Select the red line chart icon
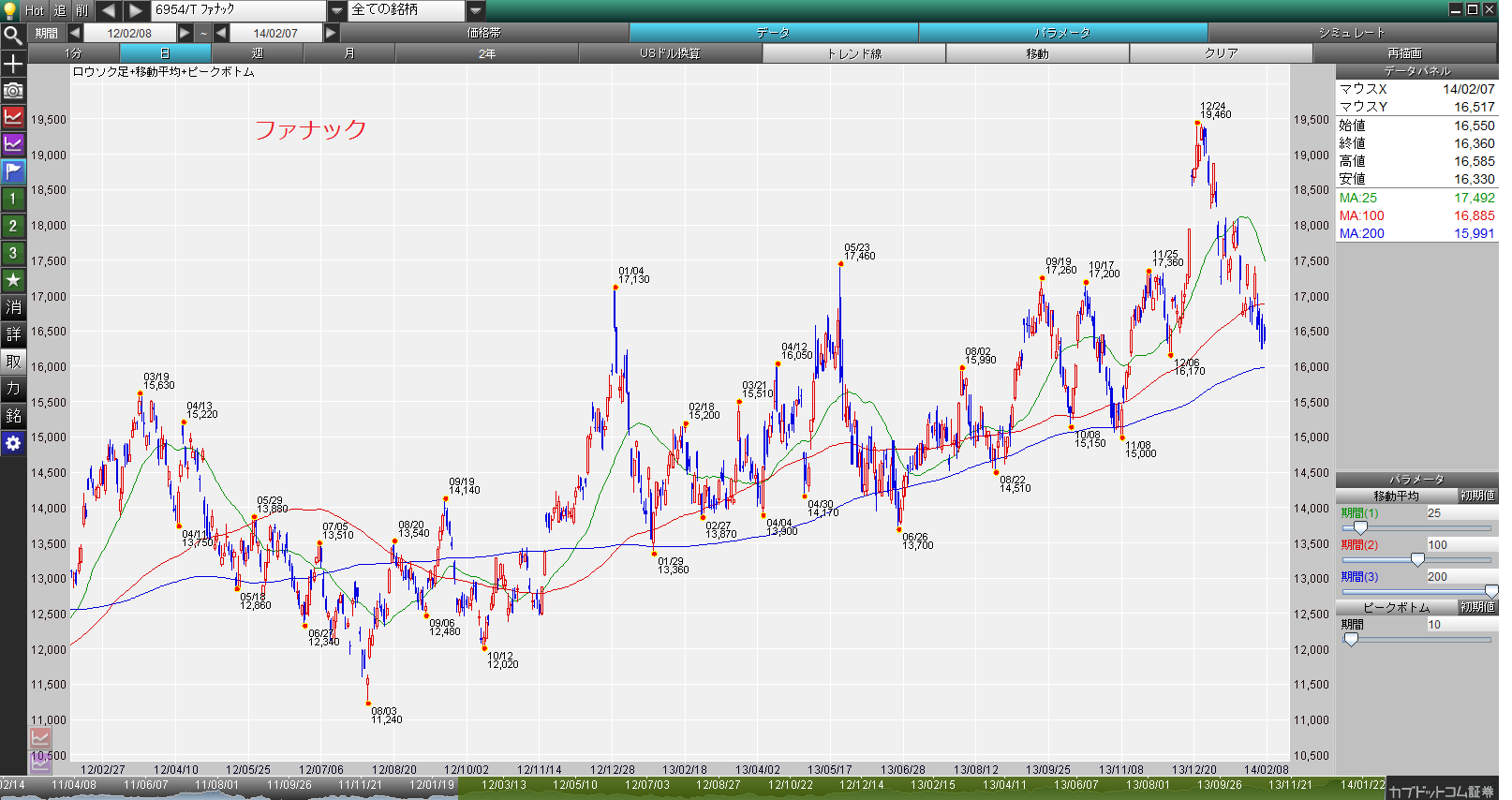The width and height of the screenshot is (1512, 800). tap(13, 117)
